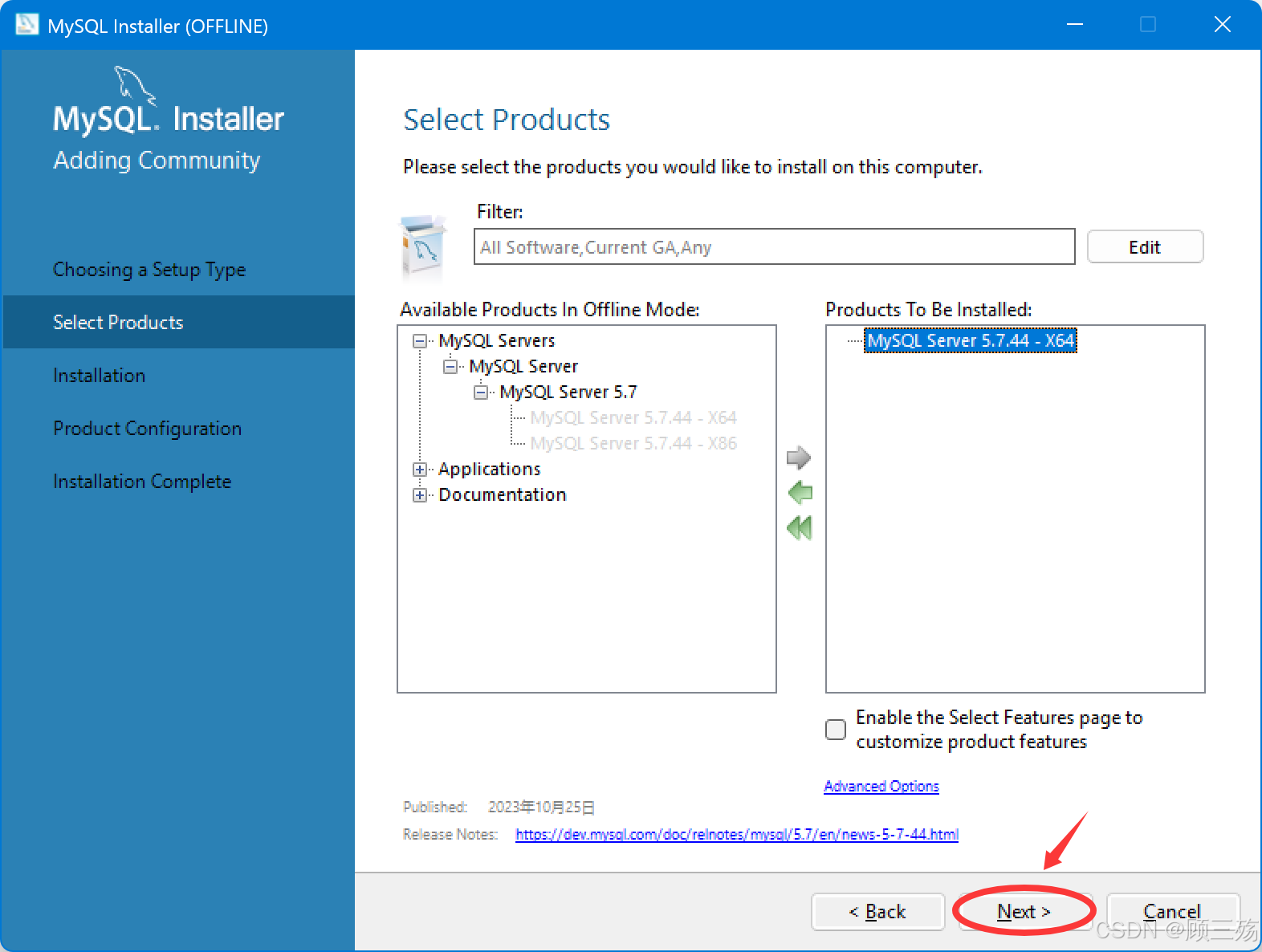This screenshot has height=952, width=1262.
Task: Minimize the MySQL Installer window
Action: [1075, 25]
